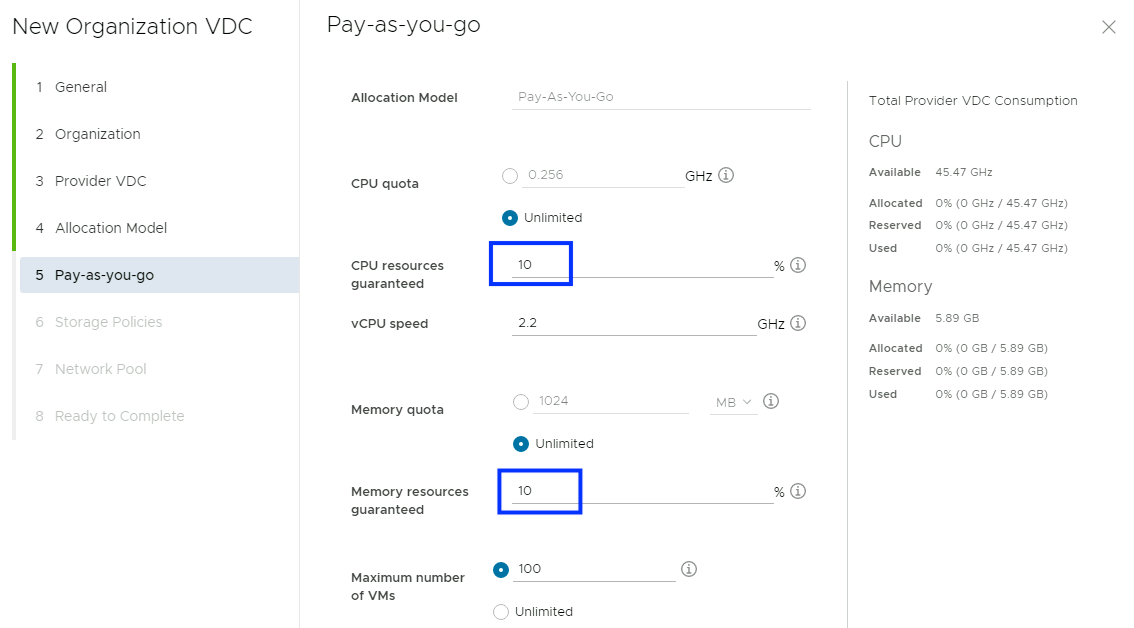Click info icon for Maximum number of VMs

click(x=688, y=569)
